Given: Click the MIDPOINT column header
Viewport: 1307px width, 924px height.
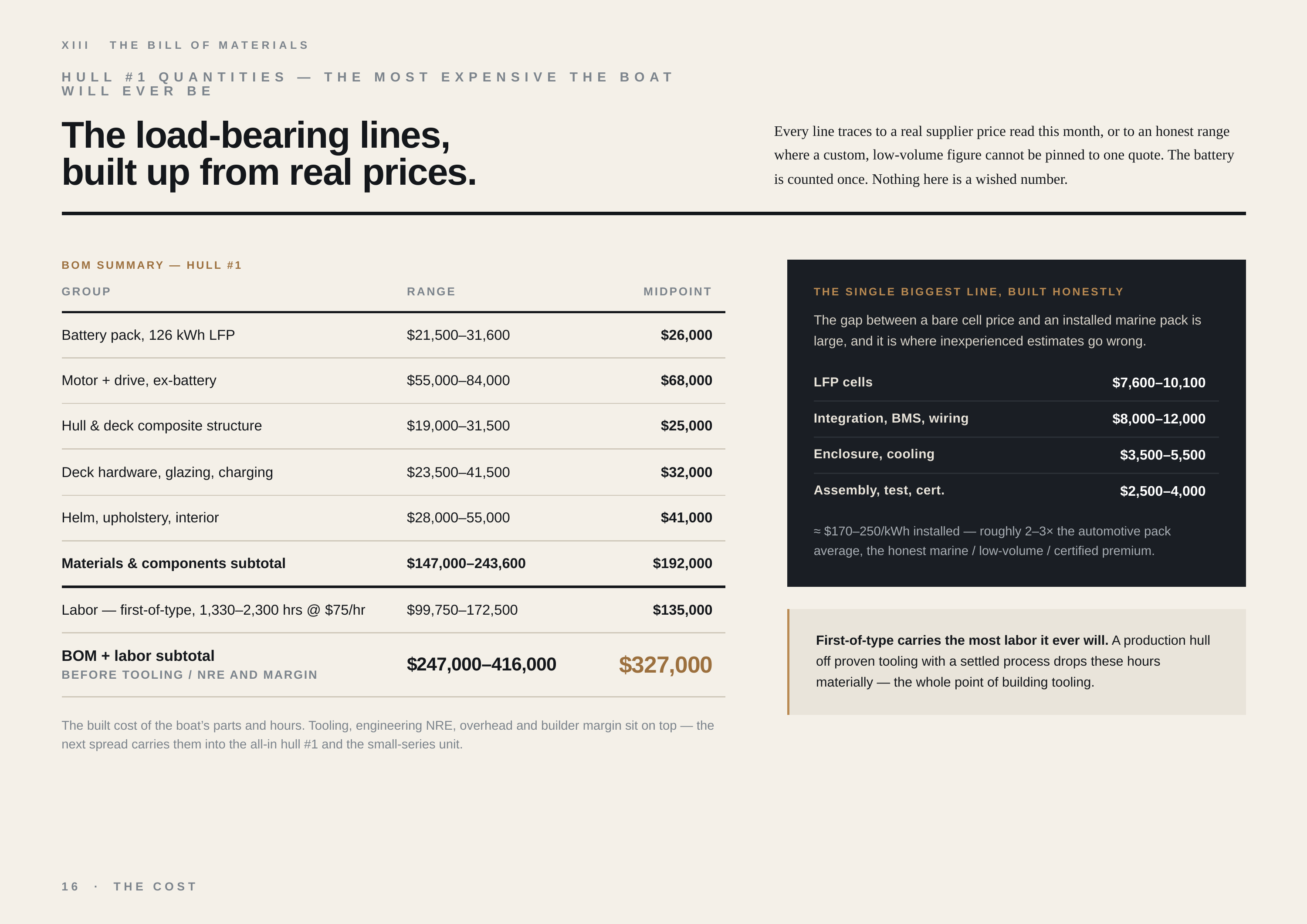Looking at the screenshot, I should [x=677, y=291].
